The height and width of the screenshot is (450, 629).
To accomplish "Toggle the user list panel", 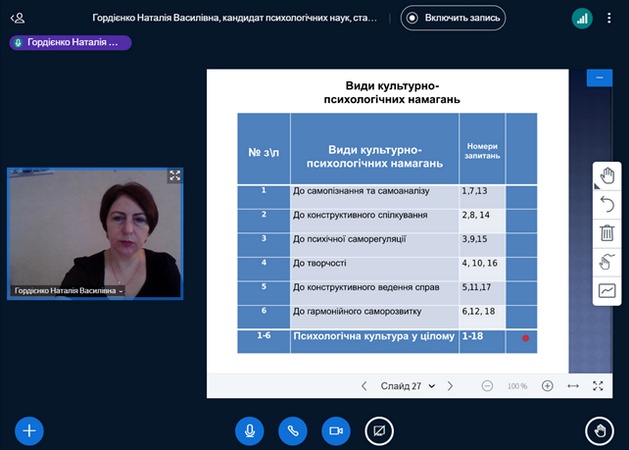I will pos(17,18).
